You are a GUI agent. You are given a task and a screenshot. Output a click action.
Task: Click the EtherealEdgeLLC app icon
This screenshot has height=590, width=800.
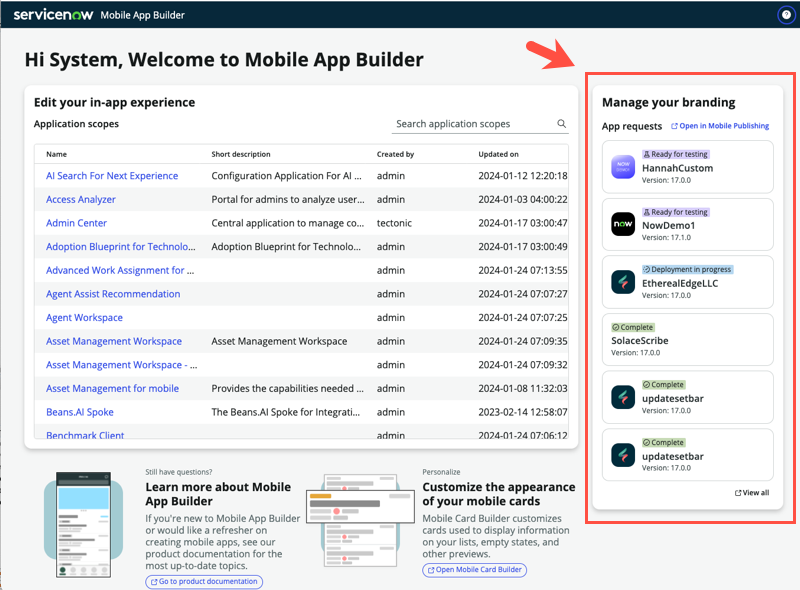coord(623,282)
